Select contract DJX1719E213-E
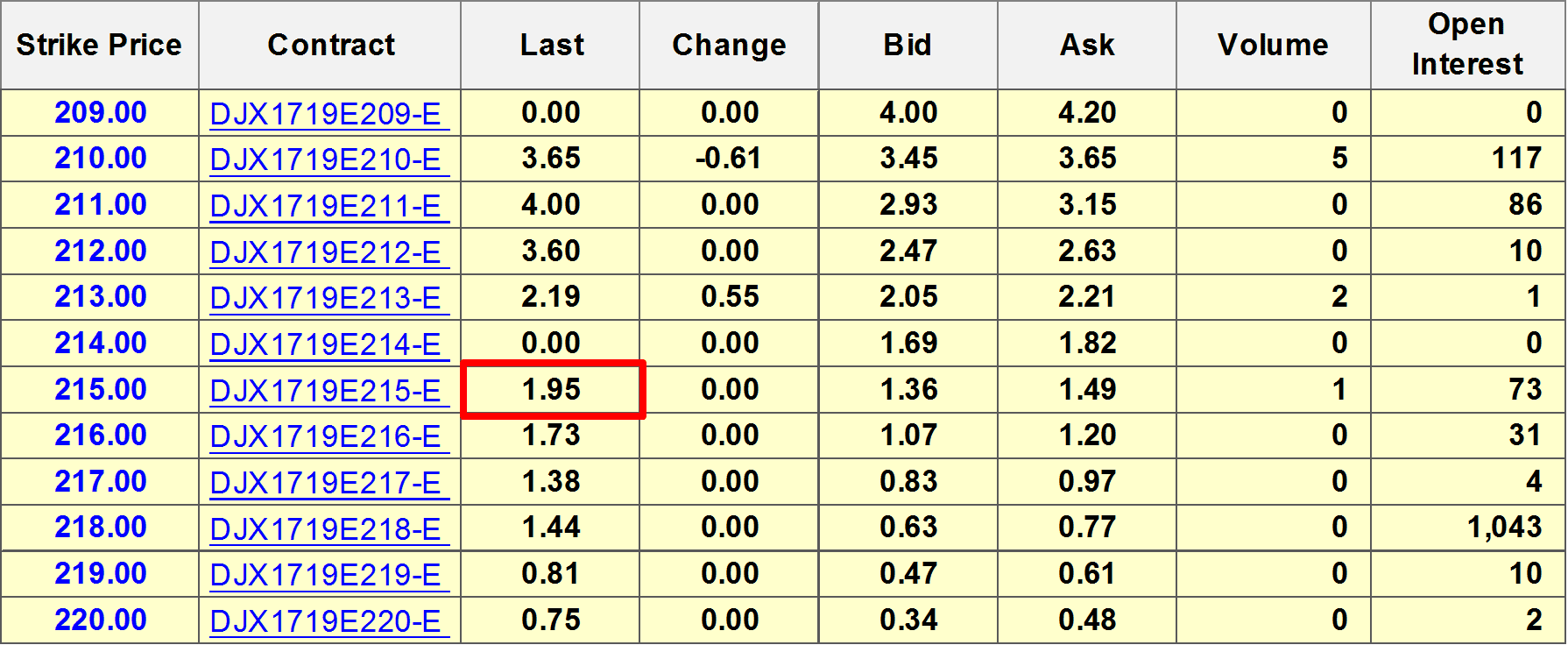Screen dimensions: 1568x645 click(325, 298)
